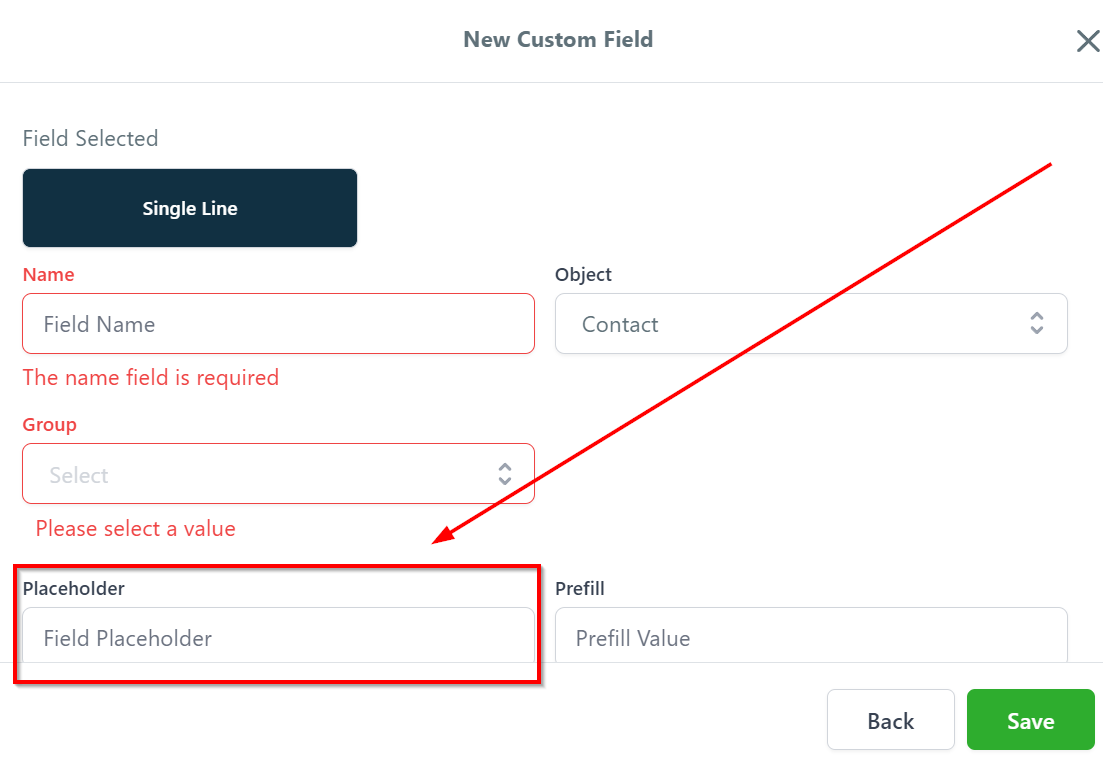Click the 'Please select a value' error
Image resolution: width=1103 pixels, height=771 pixels.
tap(136, 528)
